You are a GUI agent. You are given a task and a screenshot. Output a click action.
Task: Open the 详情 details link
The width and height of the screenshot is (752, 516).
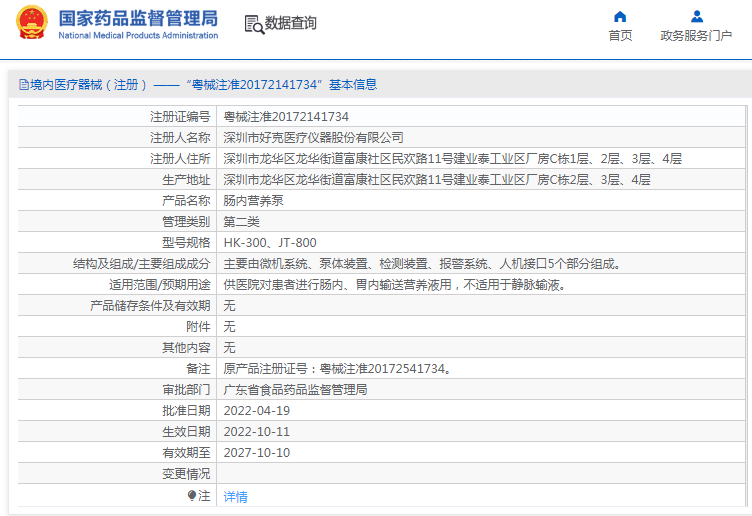[235, 496]
